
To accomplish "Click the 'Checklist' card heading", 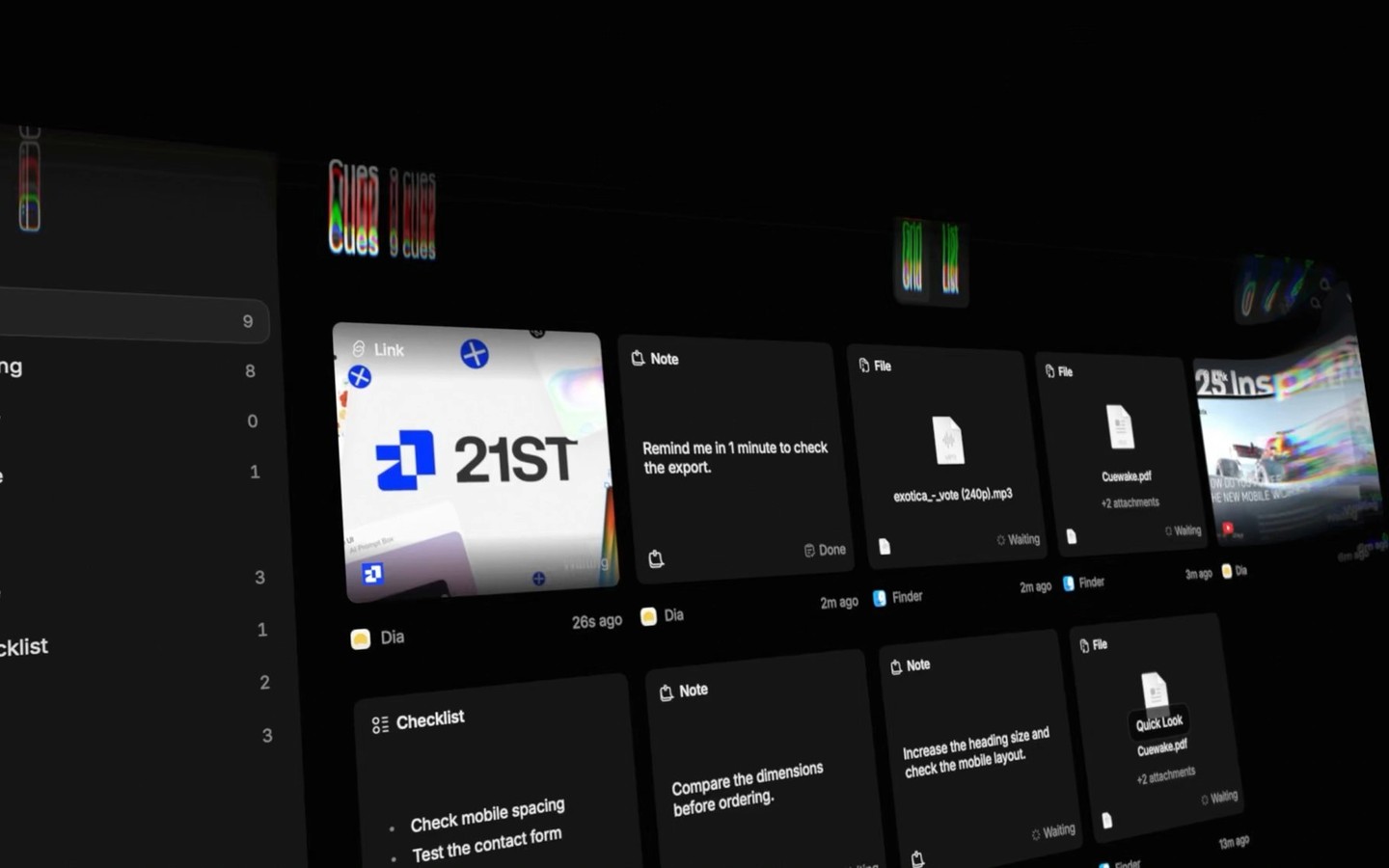I will point(430,719).
